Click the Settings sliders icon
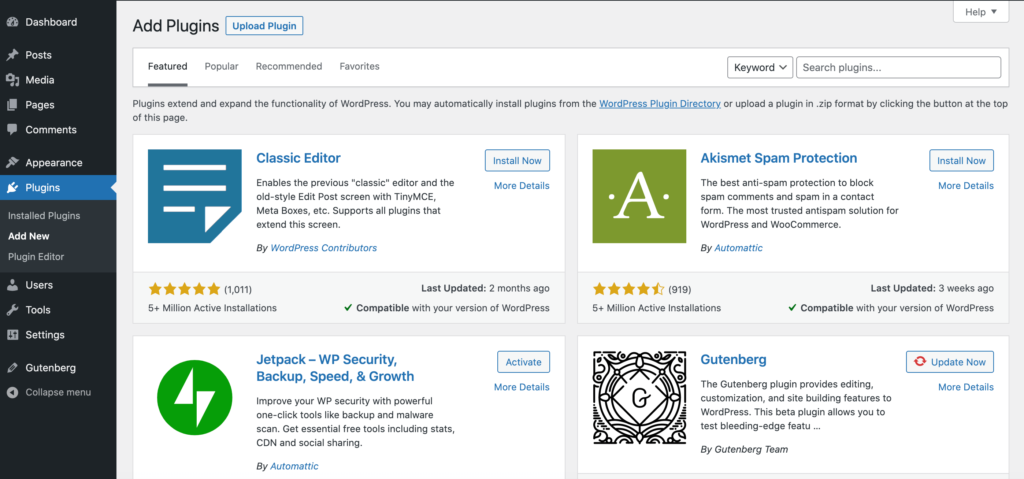This screenshot has width=1024, height=479. [x=12, y=335]
